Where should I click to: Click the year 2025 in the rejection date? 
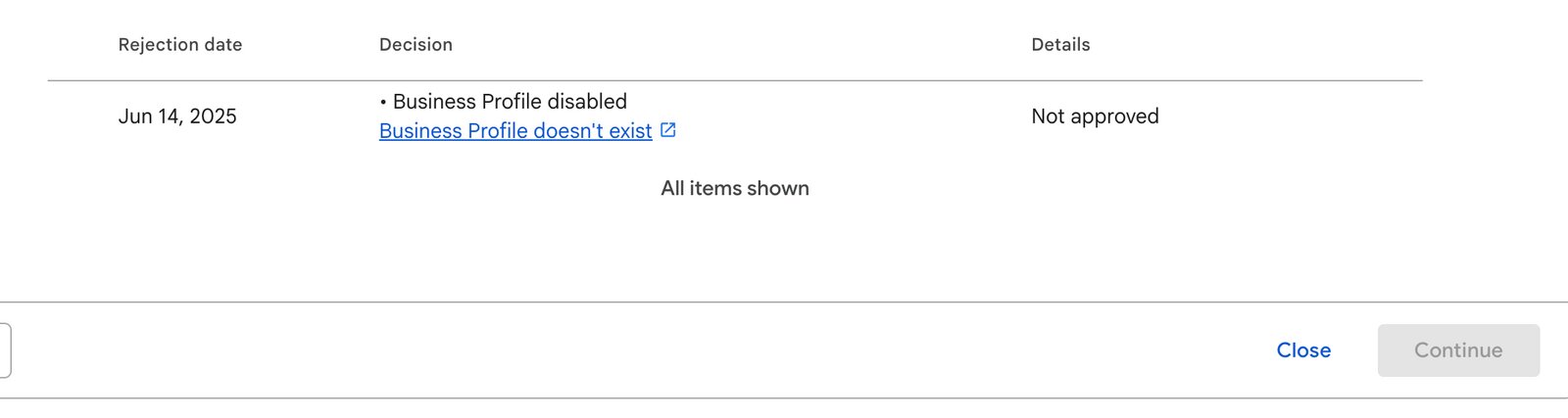(x=213, y=116)
